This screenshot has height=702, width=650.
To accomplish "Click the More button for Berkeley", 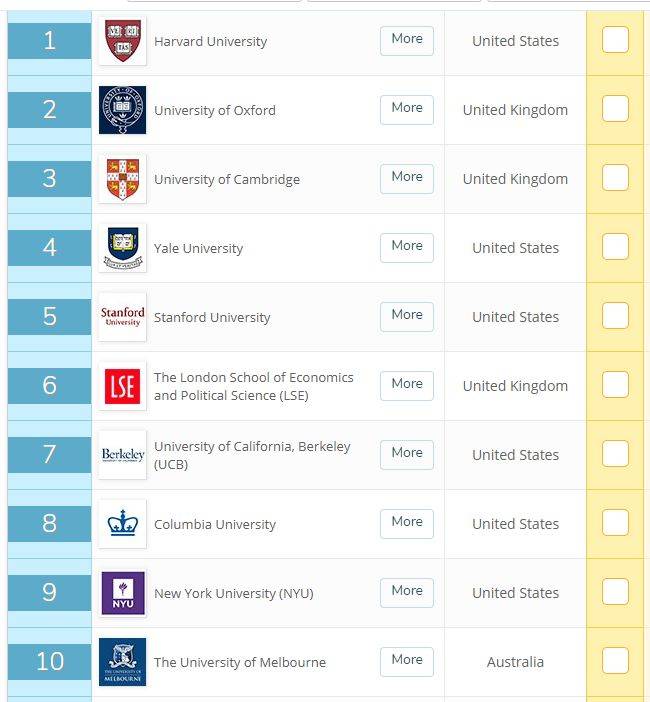I will click(x=407, y=454).
